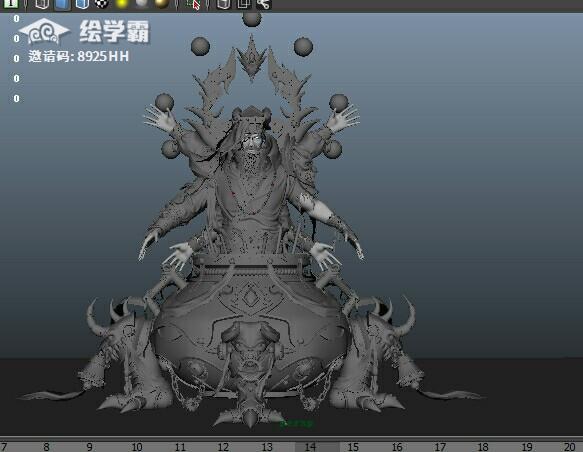Jump to frame 20 on timeline
The width and height of the screenshot is (583, 452).
pos(570,446)
